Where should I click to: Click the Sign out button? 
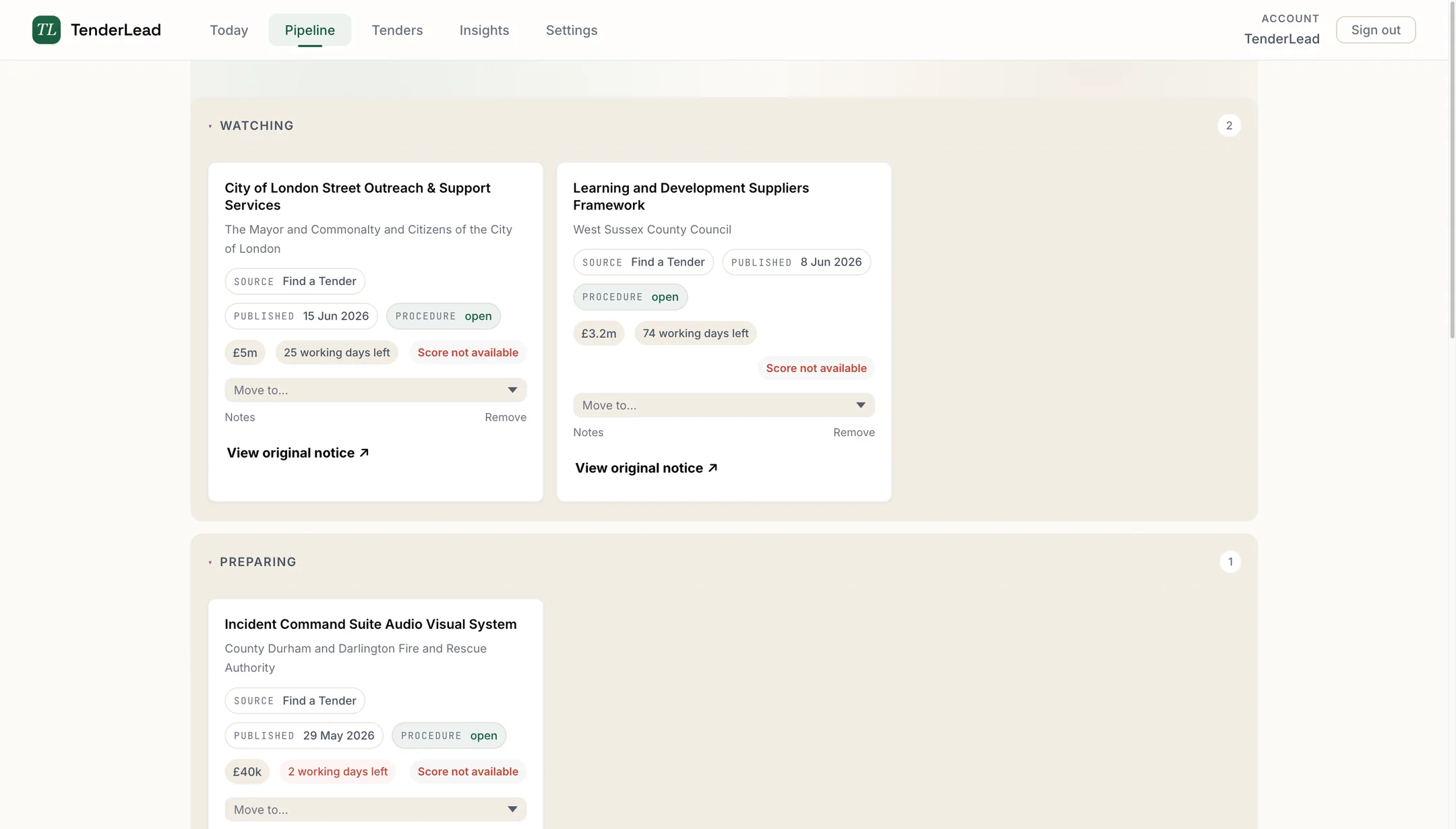[x=1376, y=30]
